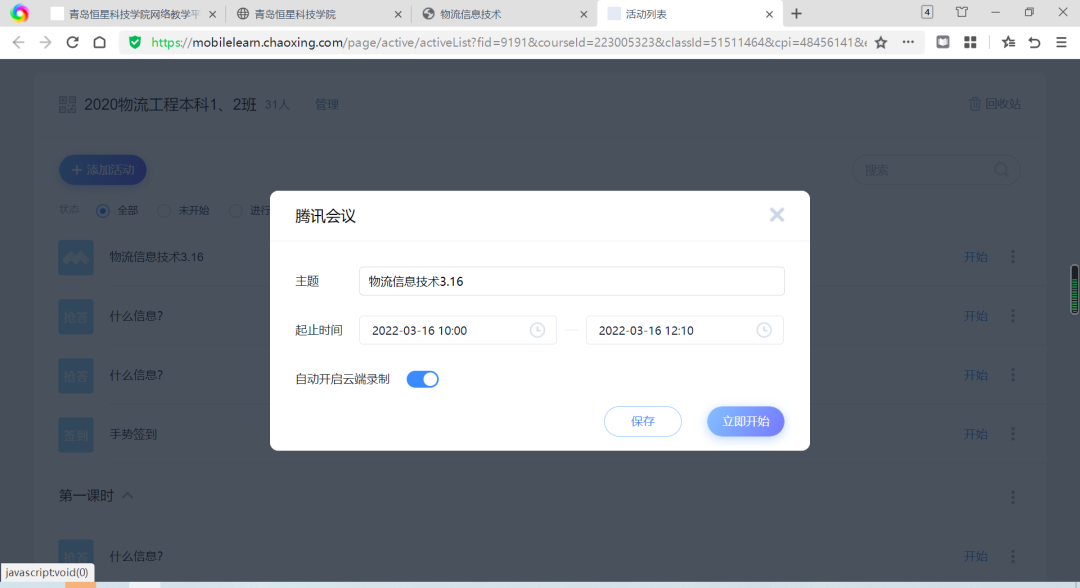Open a new browser tab

click(796, 14)
